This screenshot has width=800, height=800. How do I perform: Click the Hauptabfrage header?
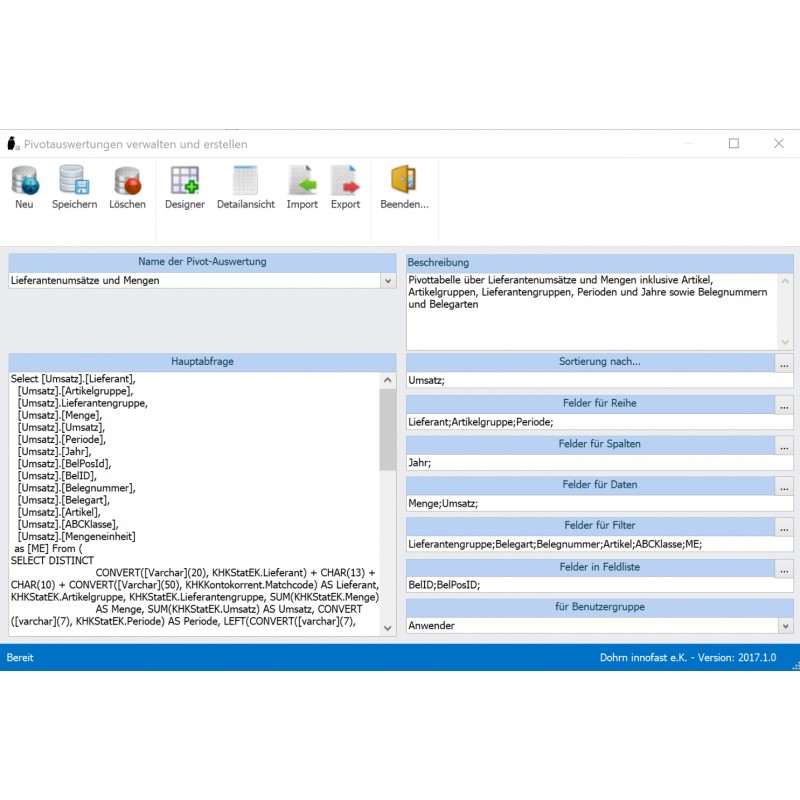[202, 362]
